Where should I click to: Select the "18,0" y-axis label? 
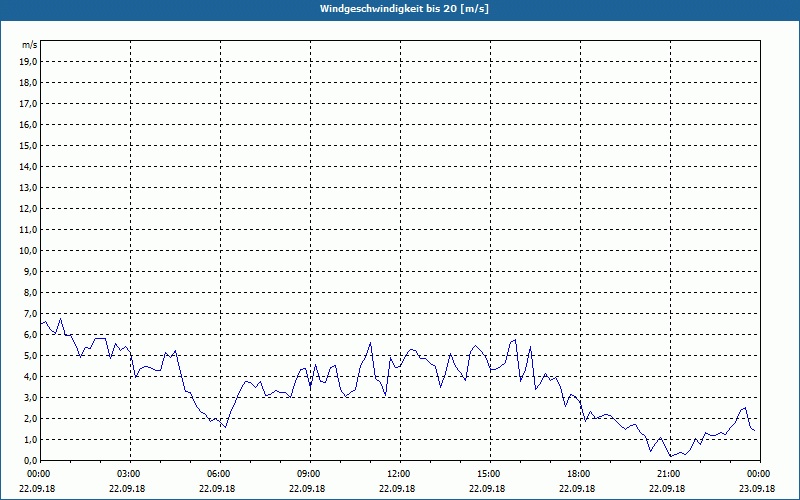point(28,83)
